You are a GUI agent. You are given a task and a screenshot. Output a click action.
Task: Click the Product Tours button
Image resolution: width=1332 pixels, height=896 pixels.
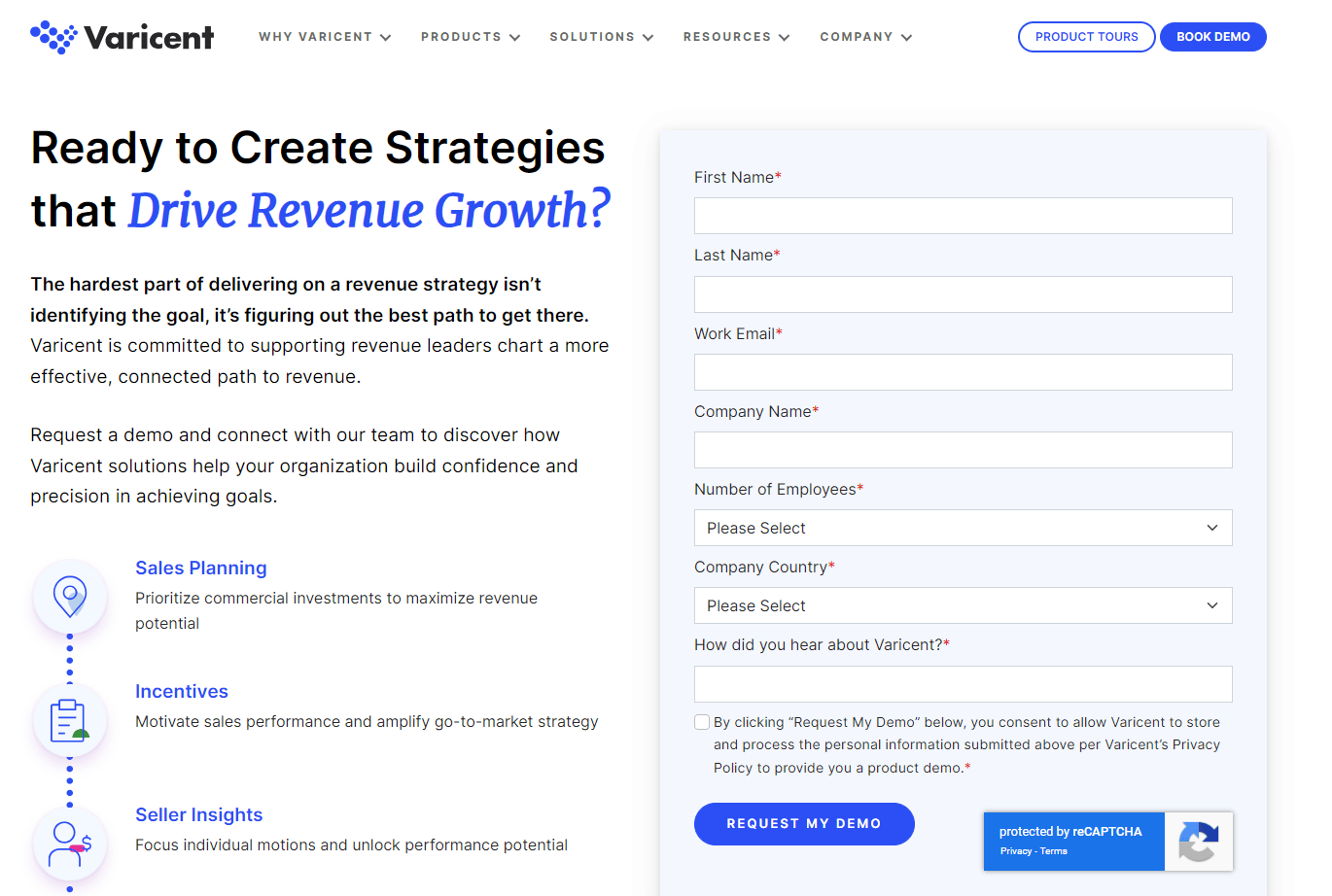(x=1086, y=37)
